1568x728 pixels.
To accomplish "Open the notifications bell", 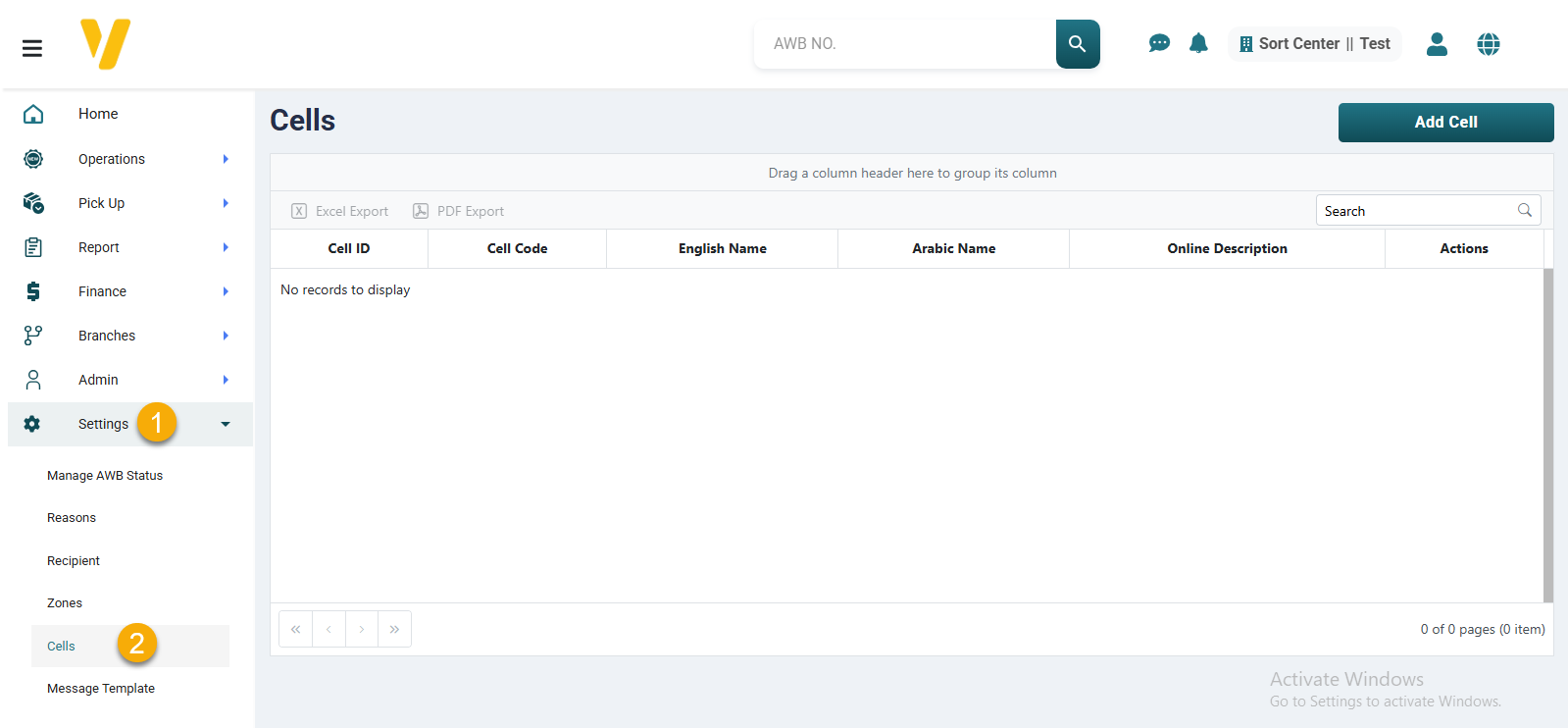I will click(x=1198, y=44).
